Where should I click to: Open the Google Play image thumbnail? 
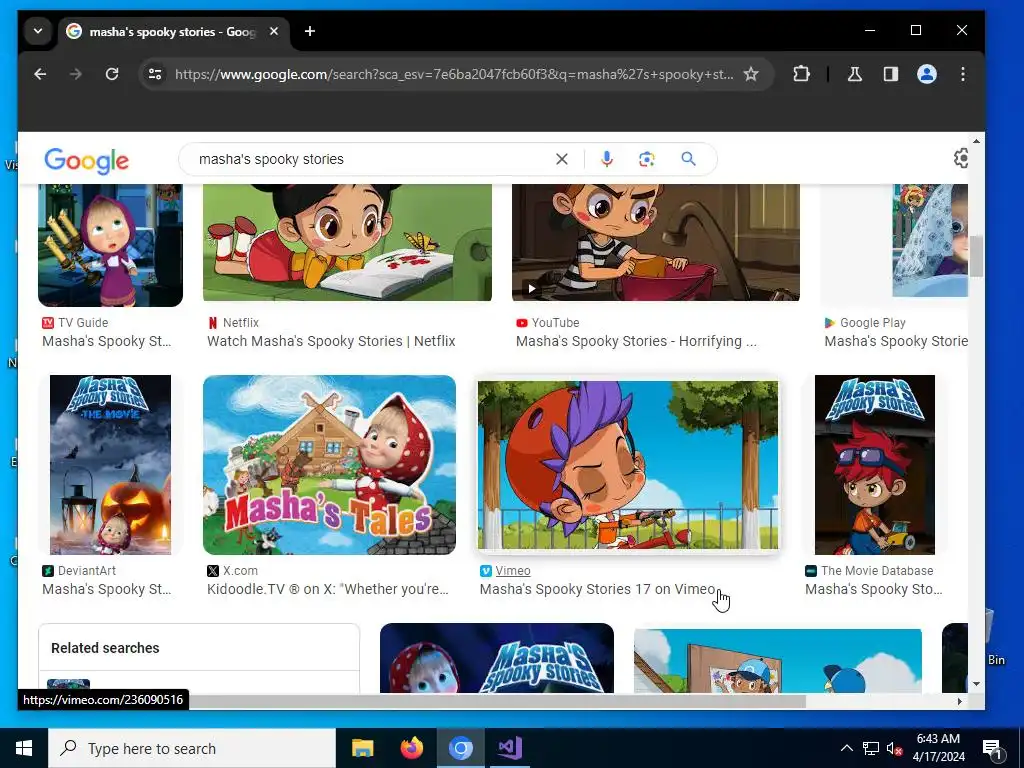930,240
